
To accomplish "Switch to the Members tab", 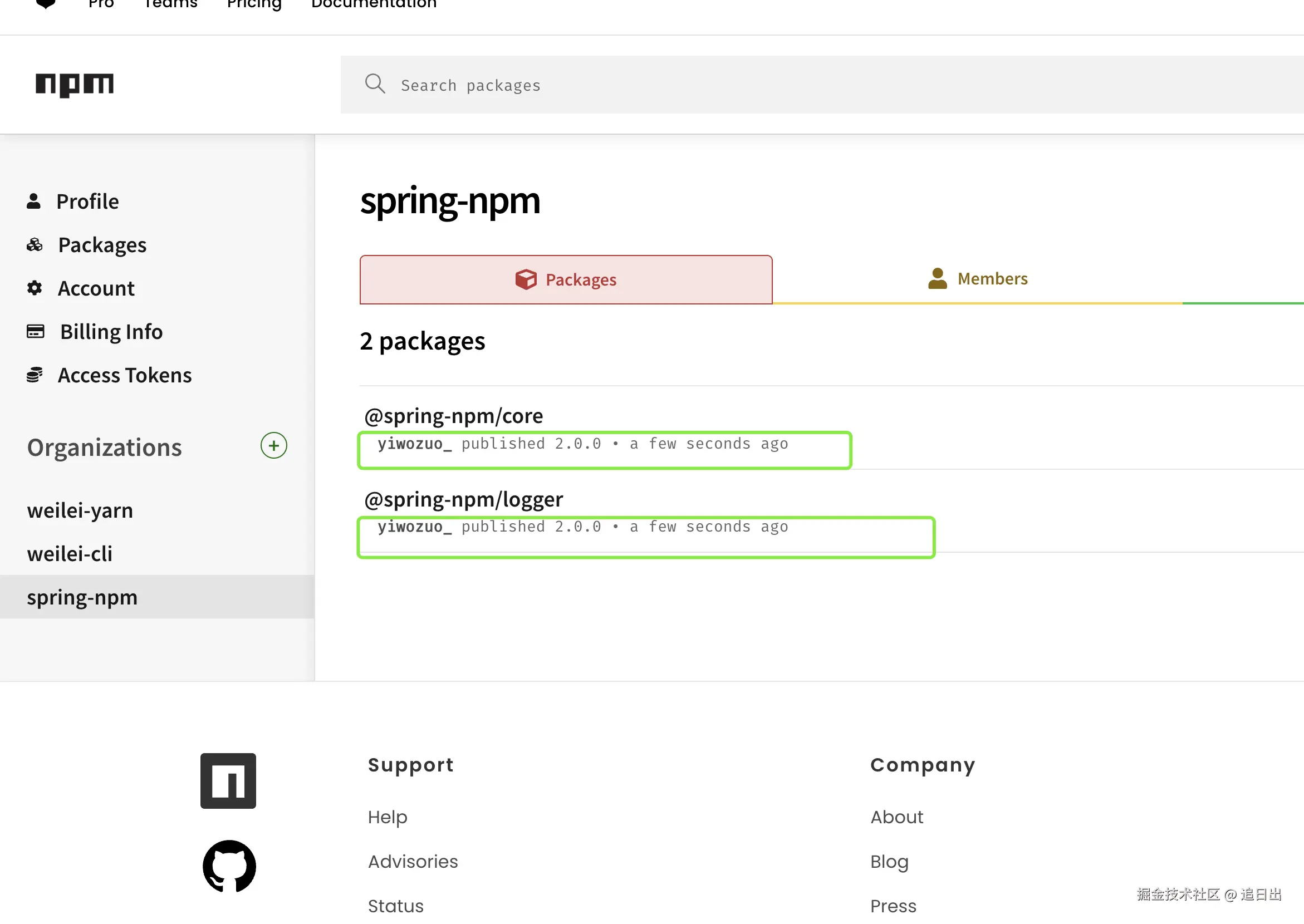I will (977, 279).
